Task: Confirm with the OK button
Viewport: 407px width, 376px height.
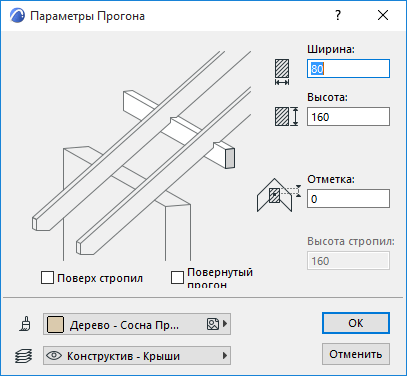Action: 356,323
